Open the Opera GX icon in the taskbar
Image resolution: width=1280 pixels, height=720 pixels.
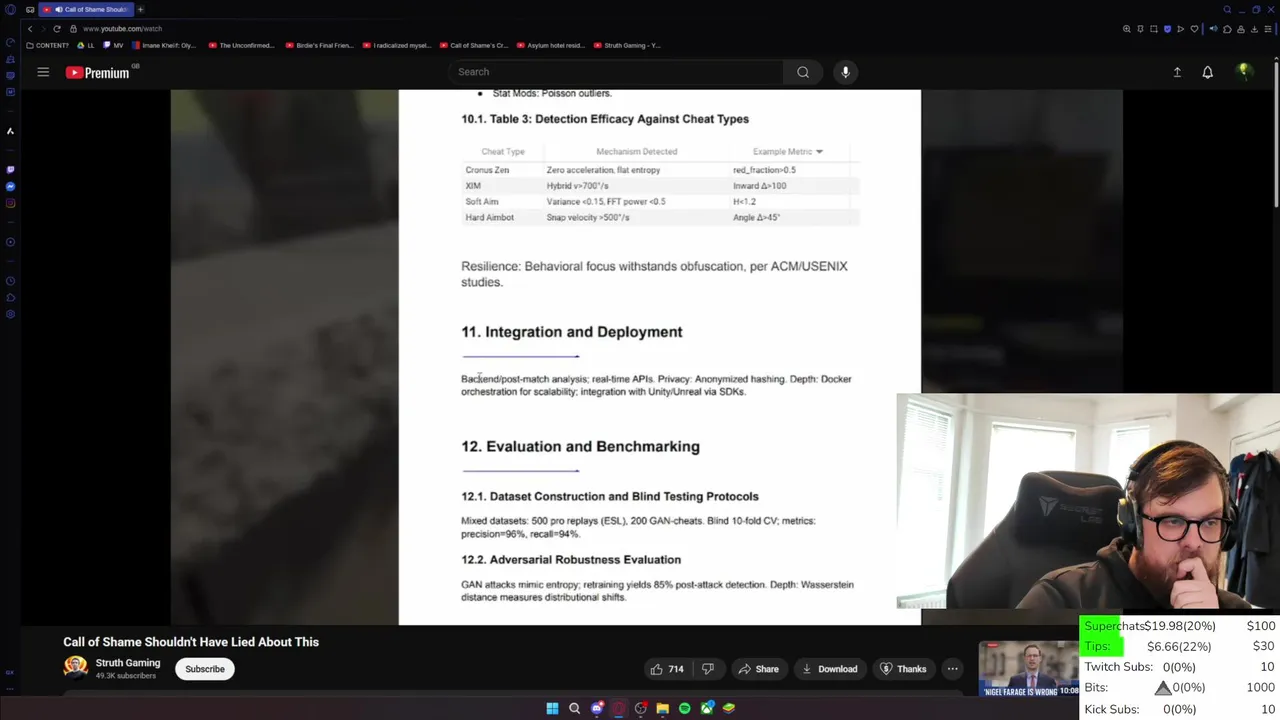pos(619,708)
